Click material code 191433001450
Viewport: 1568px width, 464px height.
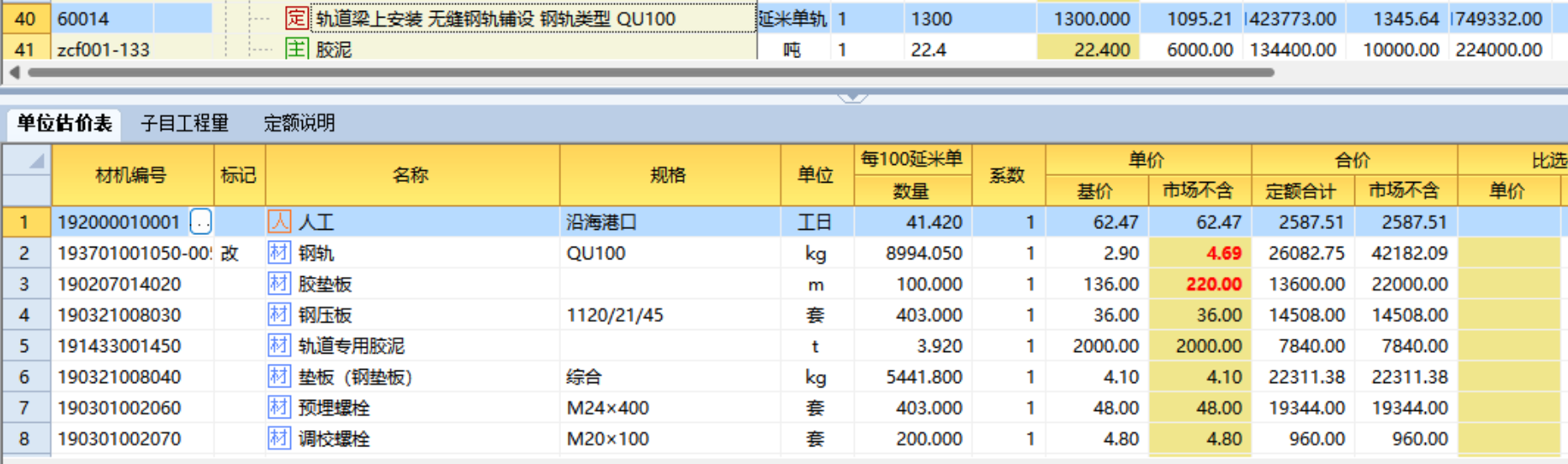pyautogui.click(x=133, y=345)
